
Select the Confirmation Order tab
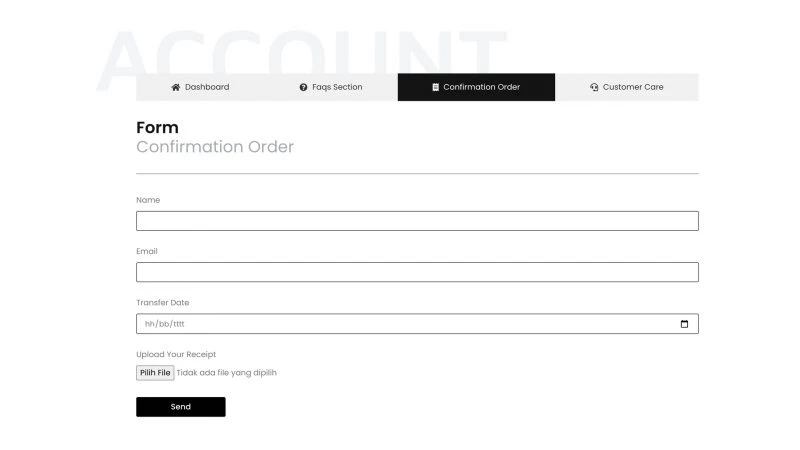(481, 87)
